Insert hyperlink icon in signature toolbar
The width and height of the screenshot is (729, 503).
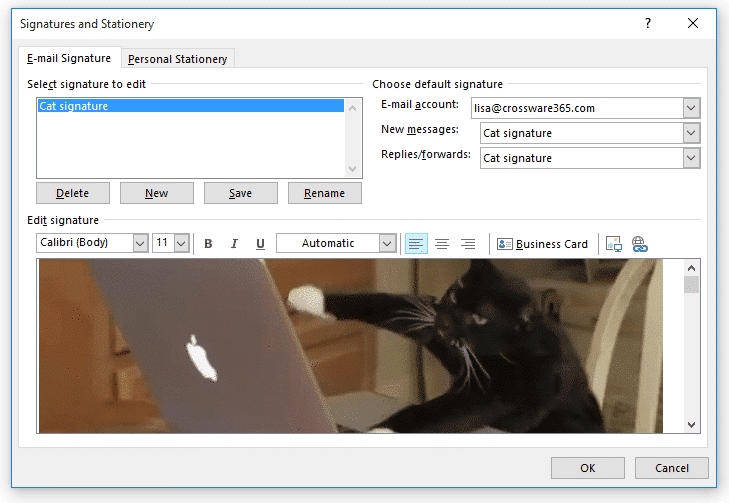640,244
